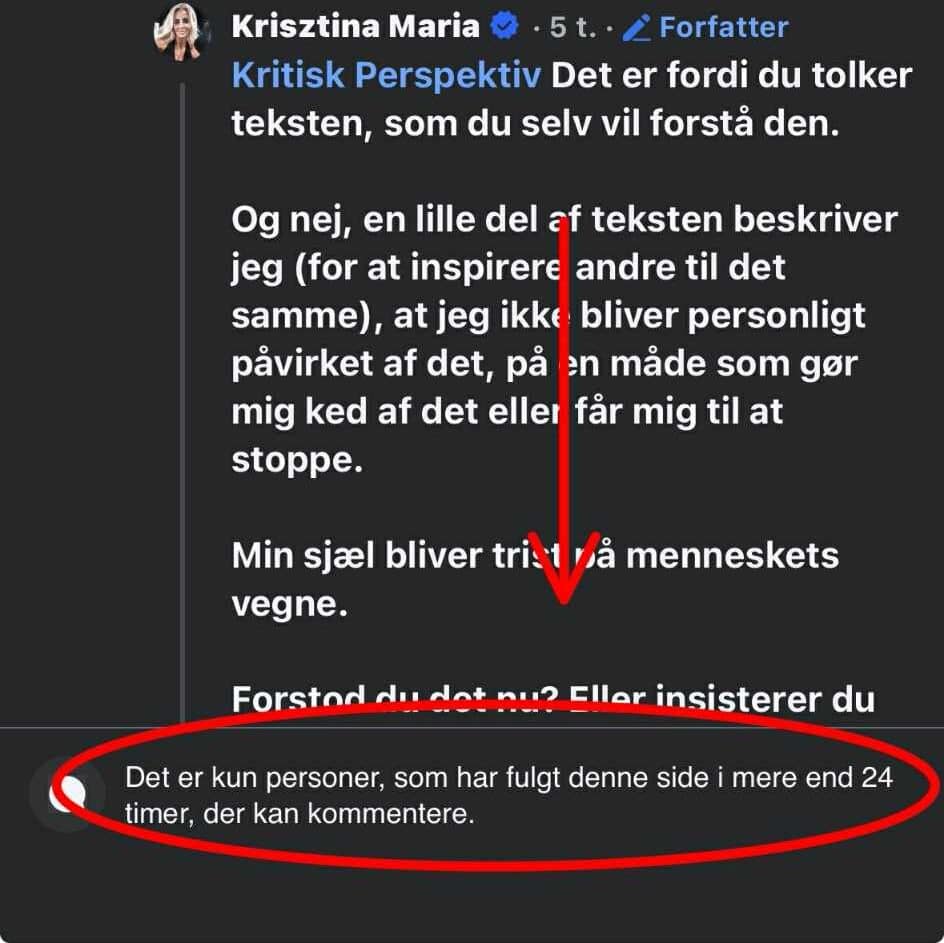Open Krisztina Maria's profile picture

(x=181, y=31)
